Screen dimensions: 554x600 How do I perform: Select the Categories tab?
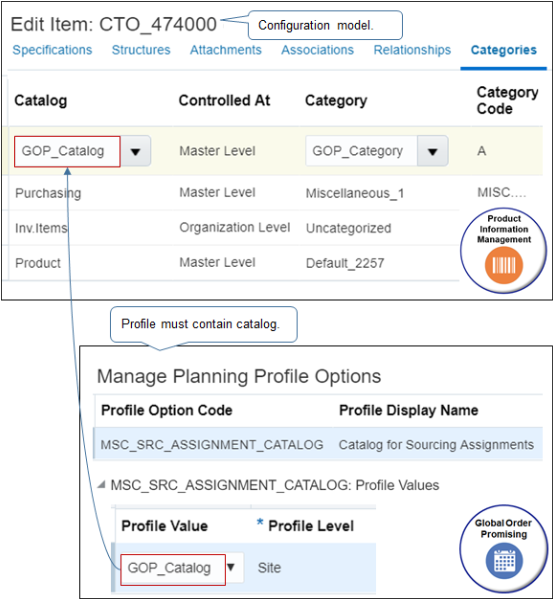pos(504,50)
